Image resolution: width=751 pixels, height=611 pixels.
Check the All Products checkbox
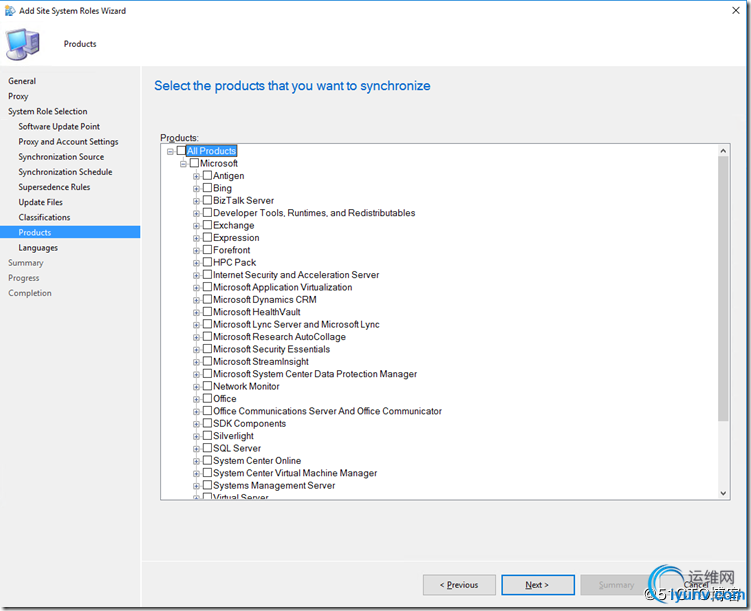(181, 150)
